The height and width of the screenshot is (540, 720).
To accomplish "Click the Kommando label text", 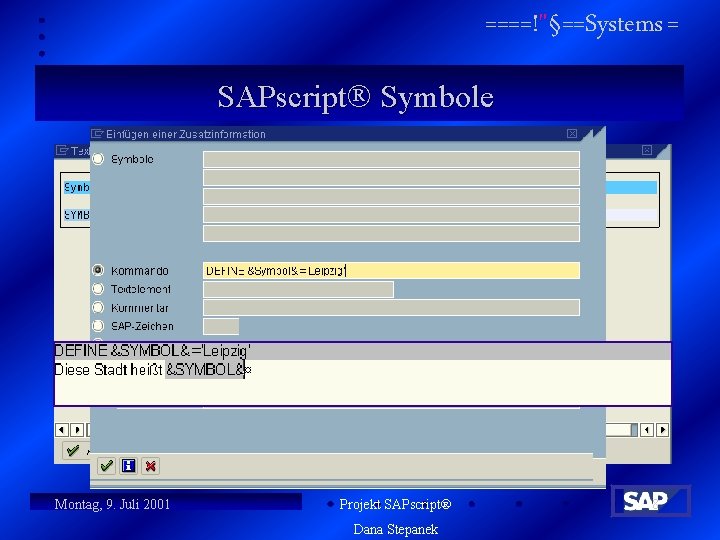I will tap(140, 271).
